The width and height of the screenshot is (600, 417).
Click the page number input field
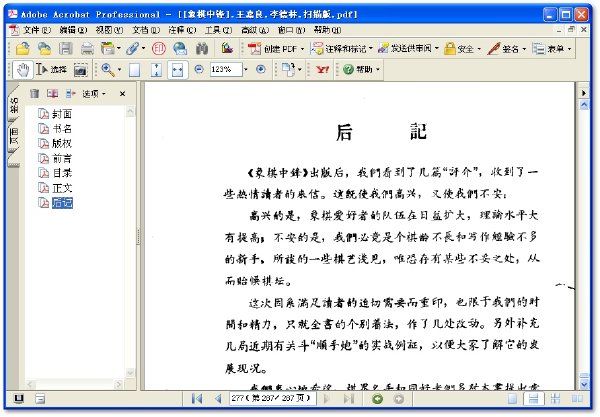click(x=272, y=399)
